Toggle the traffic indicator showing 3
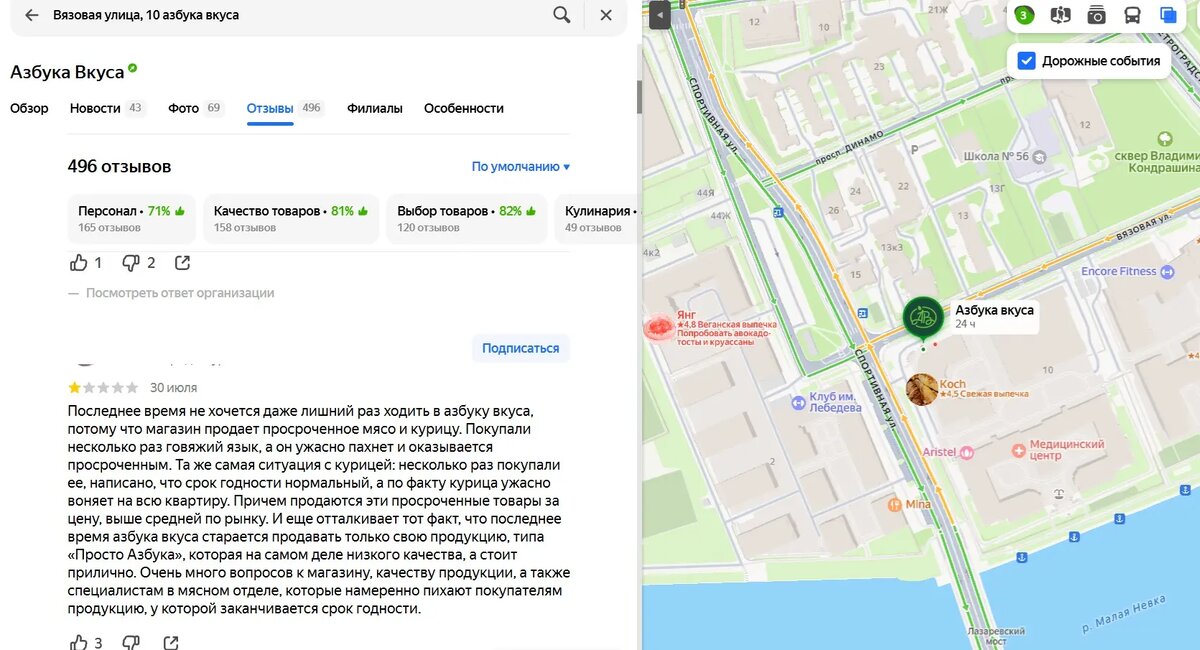 coord(1023,15)
